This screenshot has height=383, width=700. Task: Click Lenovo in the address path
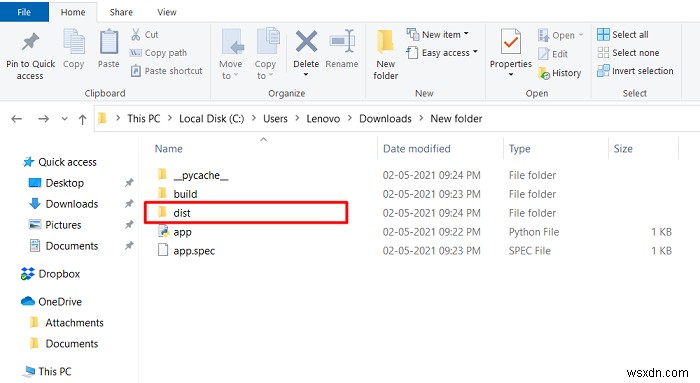point(323,119)
